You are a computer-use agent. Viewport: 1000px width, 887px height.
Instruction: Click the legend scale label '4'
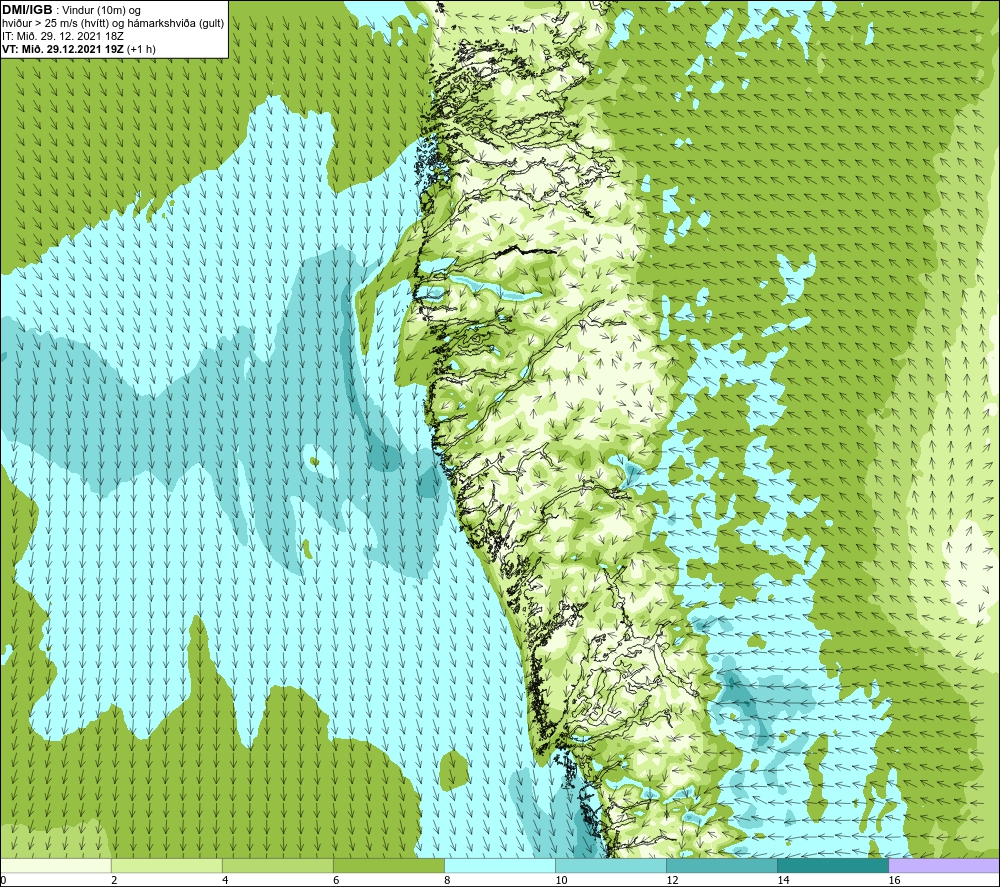pyautogui.click(x=225, y=880)
